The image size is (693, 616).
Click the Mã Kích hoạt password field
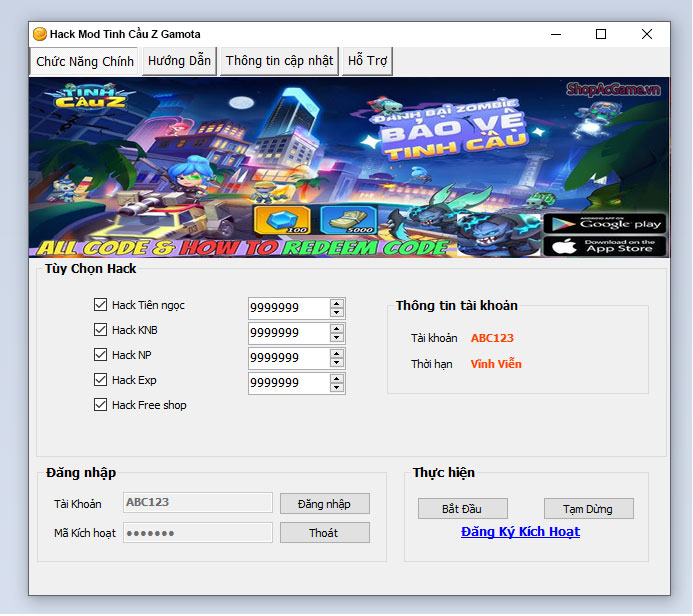198,533
